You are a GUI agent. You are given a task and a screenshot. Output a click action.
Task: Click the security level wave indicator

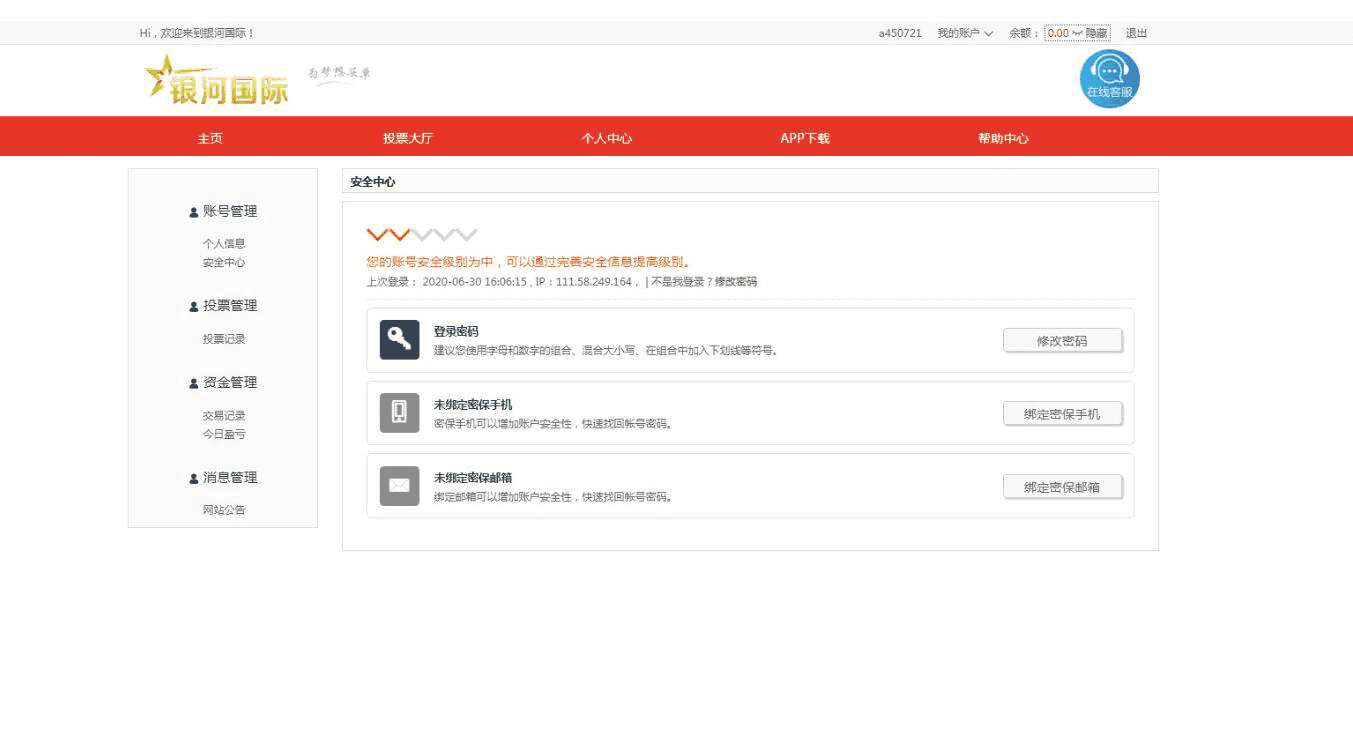pos(422,235)
